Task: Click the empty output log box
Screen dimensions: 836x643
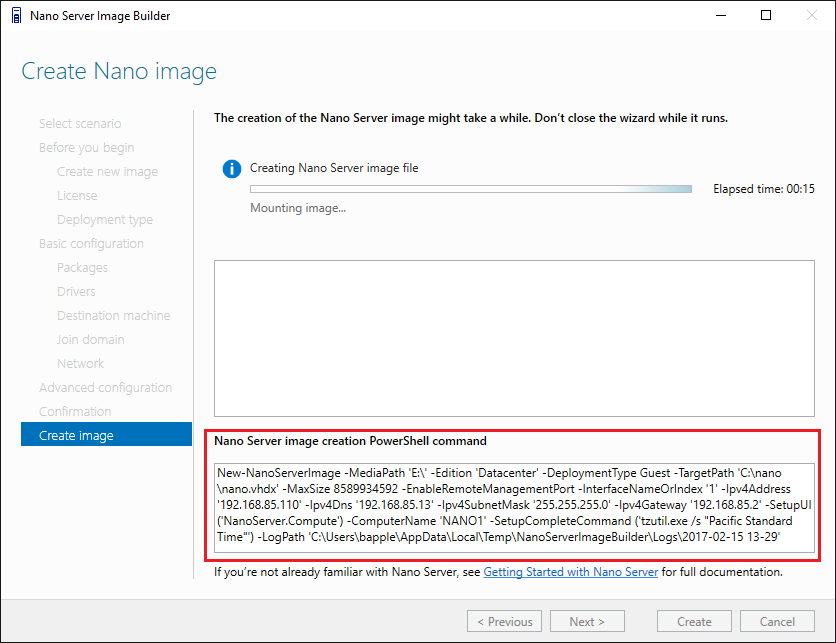Action: pyautogui.click(x=515, y=339)
